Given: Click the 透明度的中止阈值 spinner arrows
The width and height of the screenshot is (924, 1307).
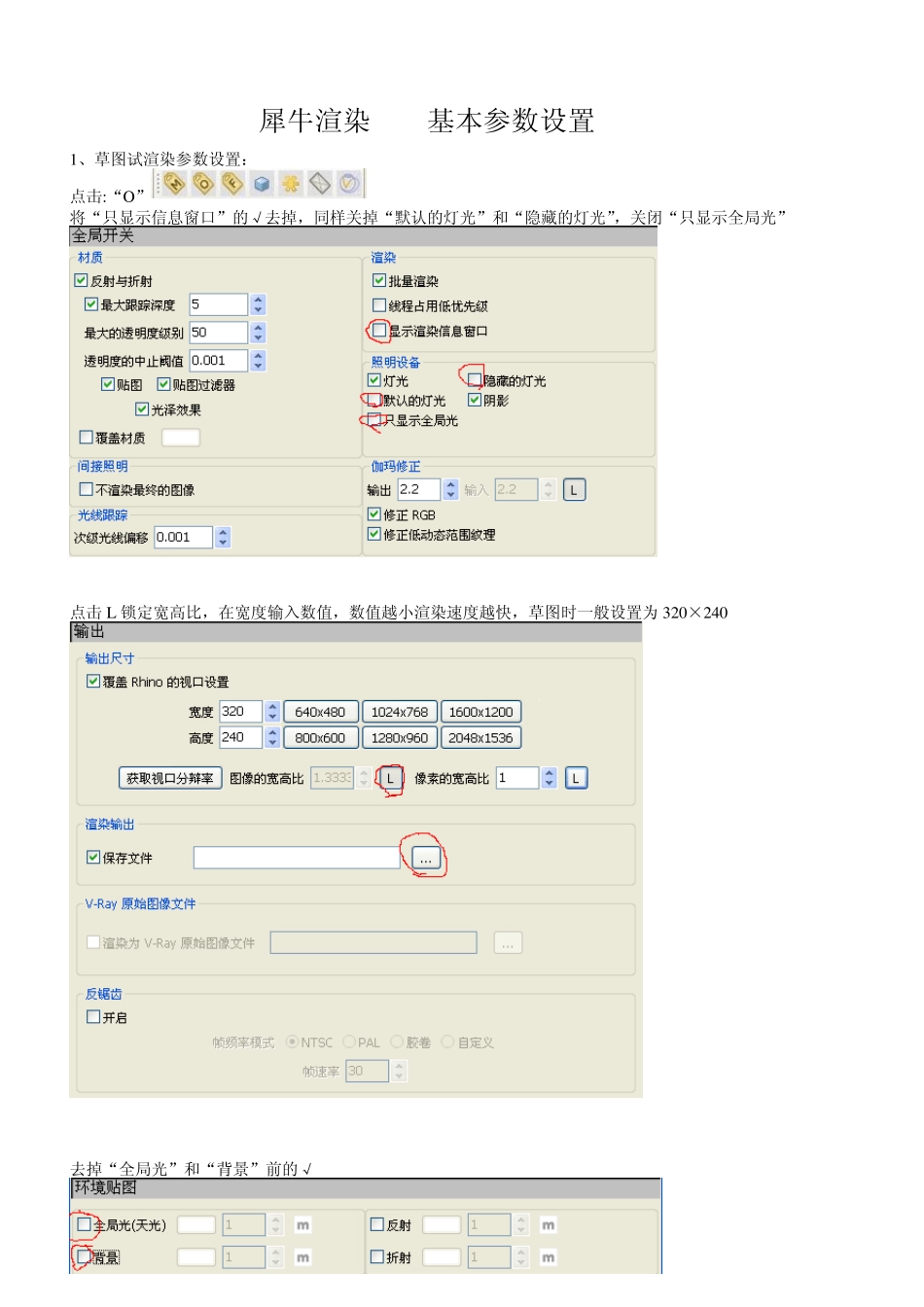Looking at the screenshot, I should tap(258, 361).
